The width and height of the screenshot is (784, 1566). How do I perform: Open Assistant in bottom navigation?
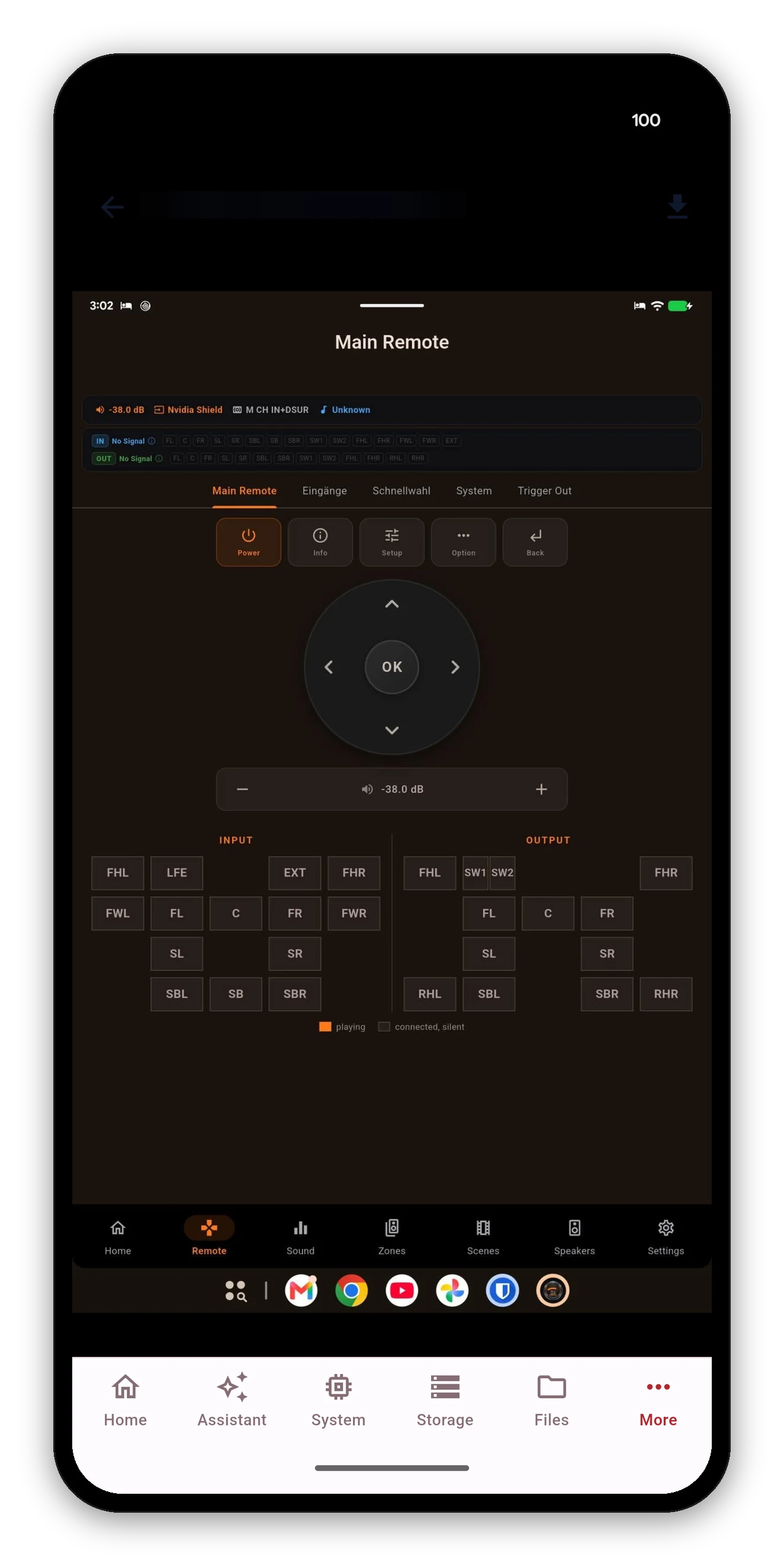tap(232, 1401)
